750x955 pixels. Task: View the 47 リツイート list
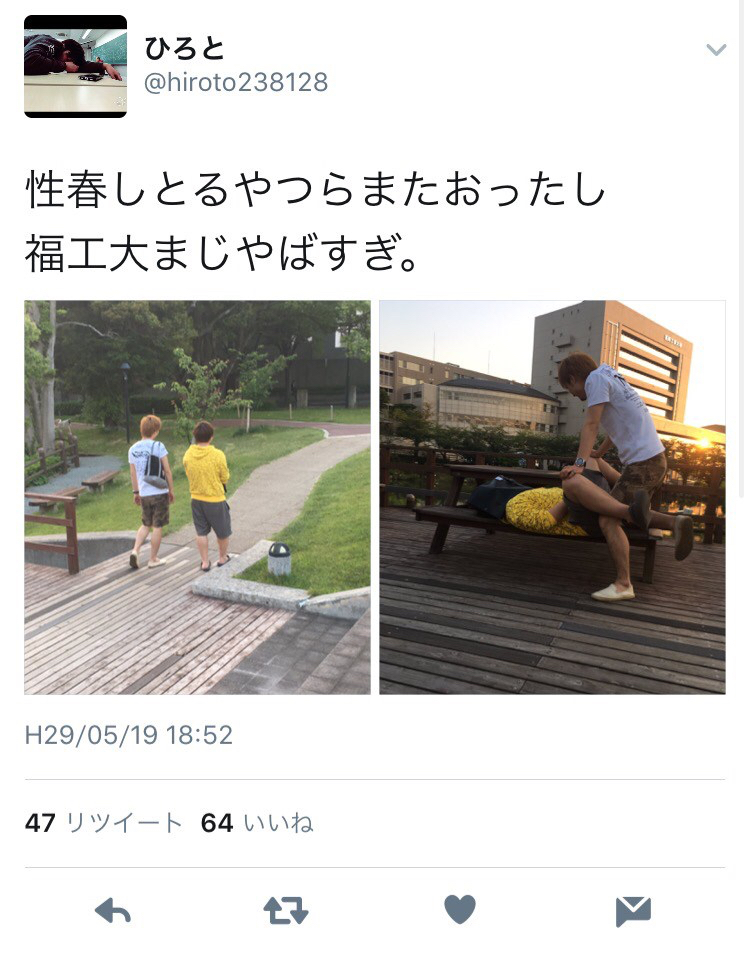(x=104, y=823)
